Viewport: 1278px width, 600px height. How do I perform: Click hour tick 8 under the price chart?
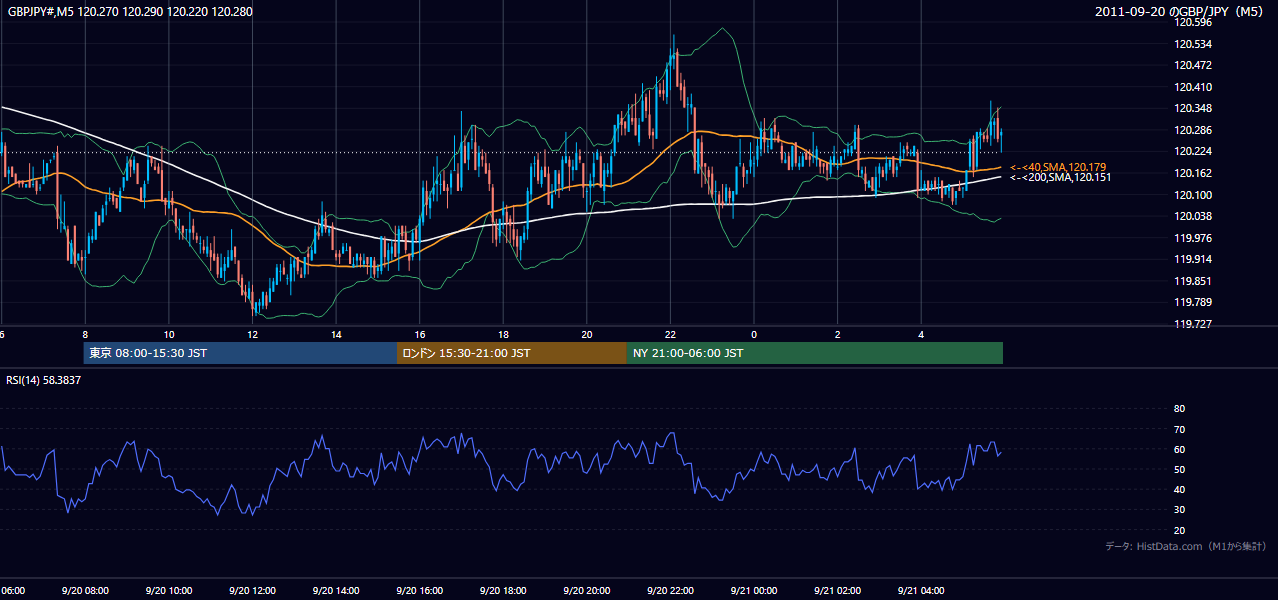(85, 334)
